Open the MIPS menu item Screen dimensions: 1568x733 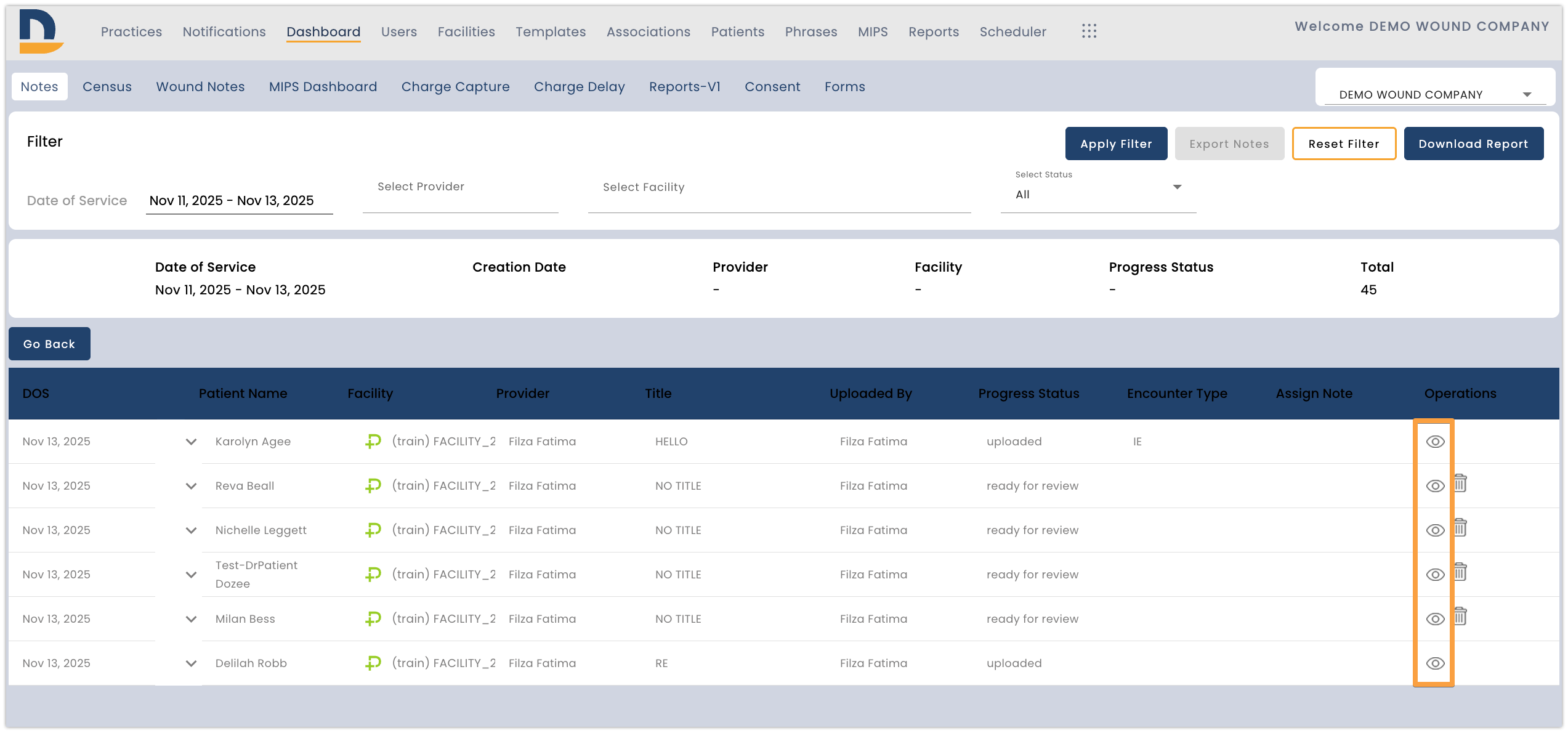(873, 31)
